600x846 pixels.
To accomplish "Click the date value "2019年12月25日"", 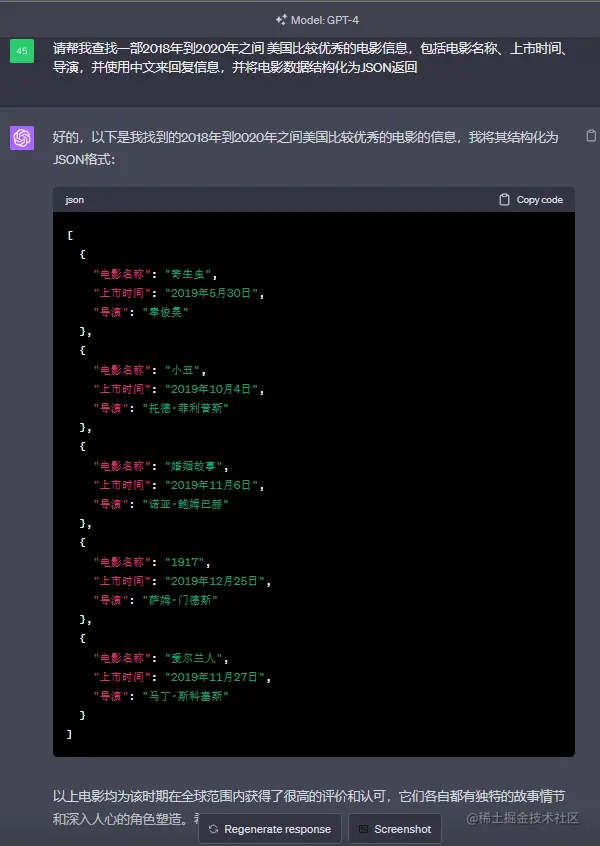I will (x=214, y=581).
